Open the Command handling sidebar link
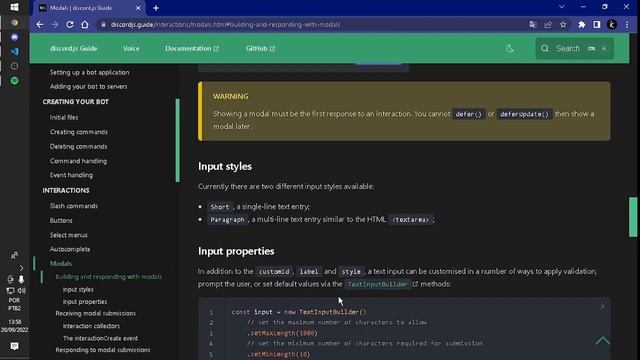Image resolution: width=640 pixels, height=360 pixels. [x=78, y=161]
